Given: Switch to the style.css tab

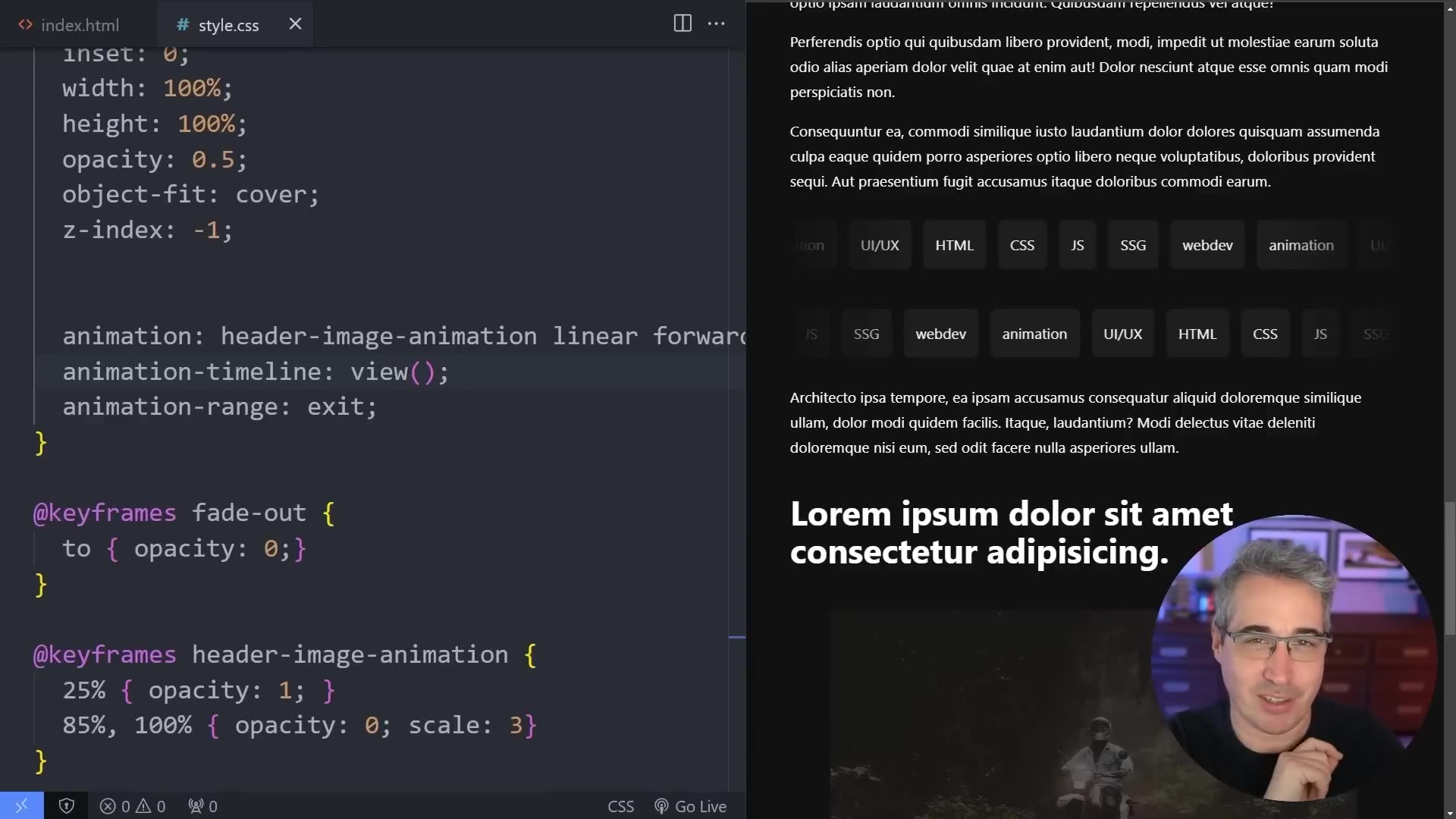Looking at the screenshot, I should click(x=227, y=25).
